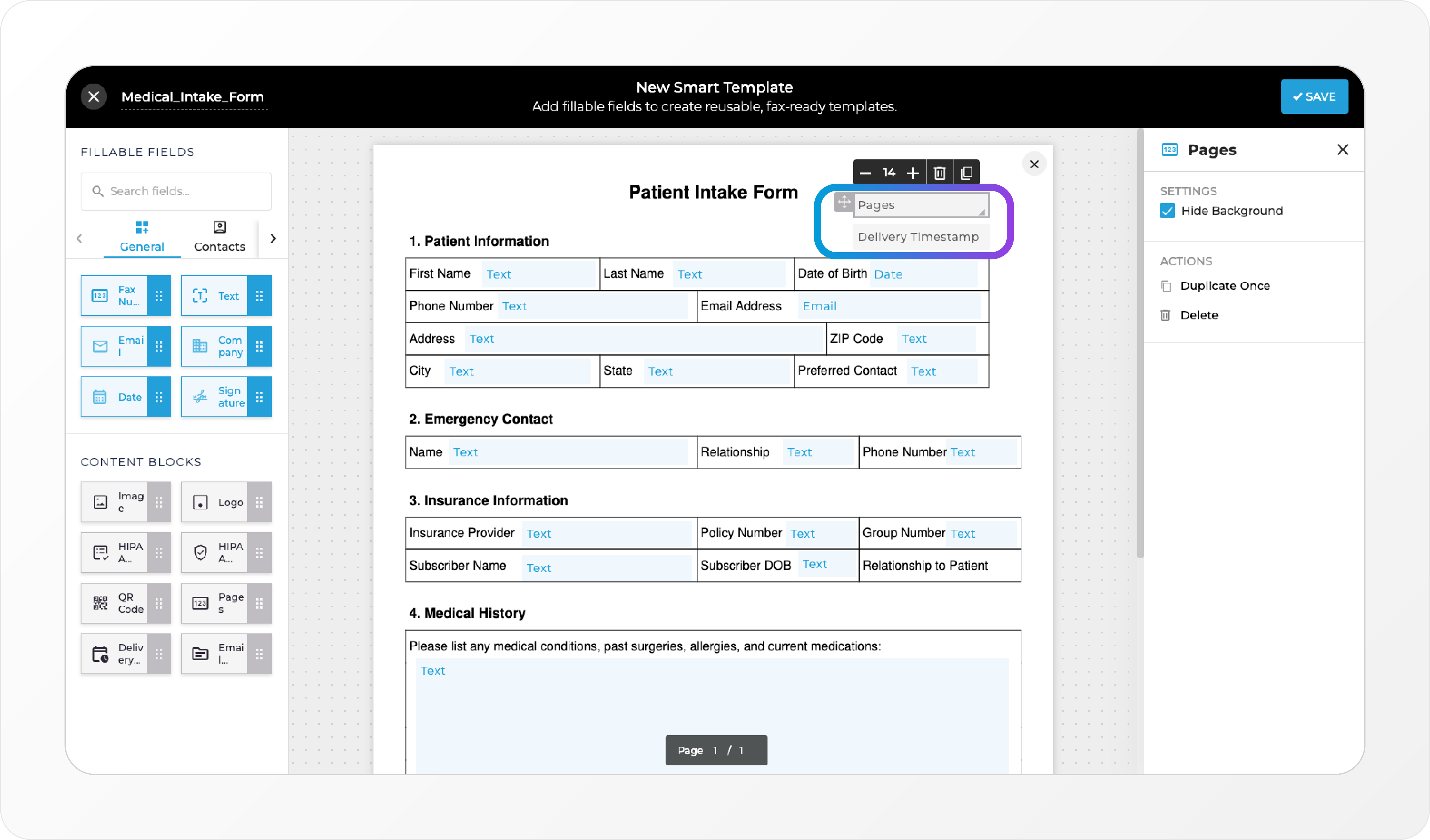Select the Logo content block
Viewport: 1430px width, 840px height.
215,502
